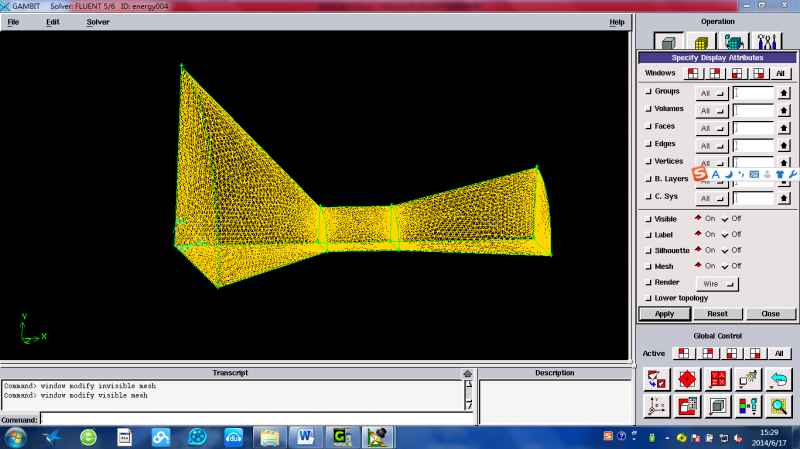Open the Solver menu
Image resolution: width=800 pixels, height=449 pixels.
[x=98, y=21]
